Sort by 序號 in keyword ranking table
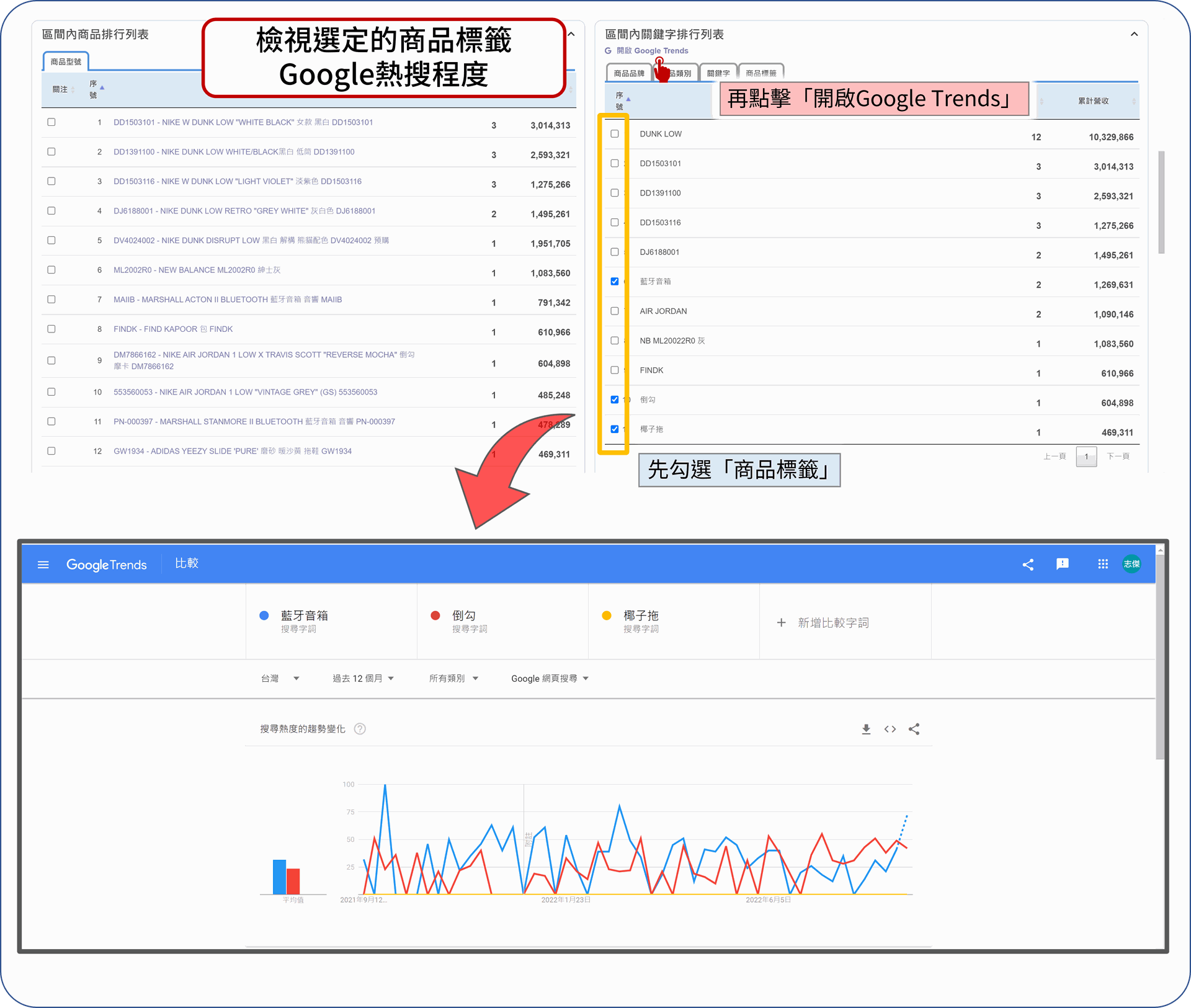1191x1008 pixels. (x=622, y=101)
